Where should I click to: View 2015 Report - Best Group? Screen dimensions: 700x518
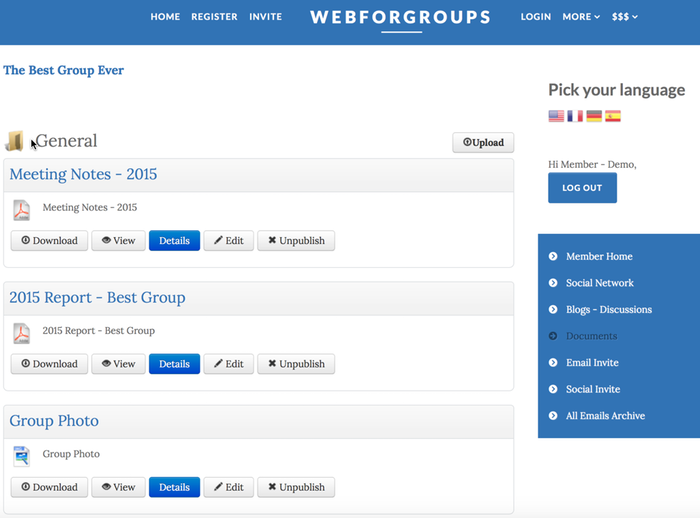(x=118, y=364)
